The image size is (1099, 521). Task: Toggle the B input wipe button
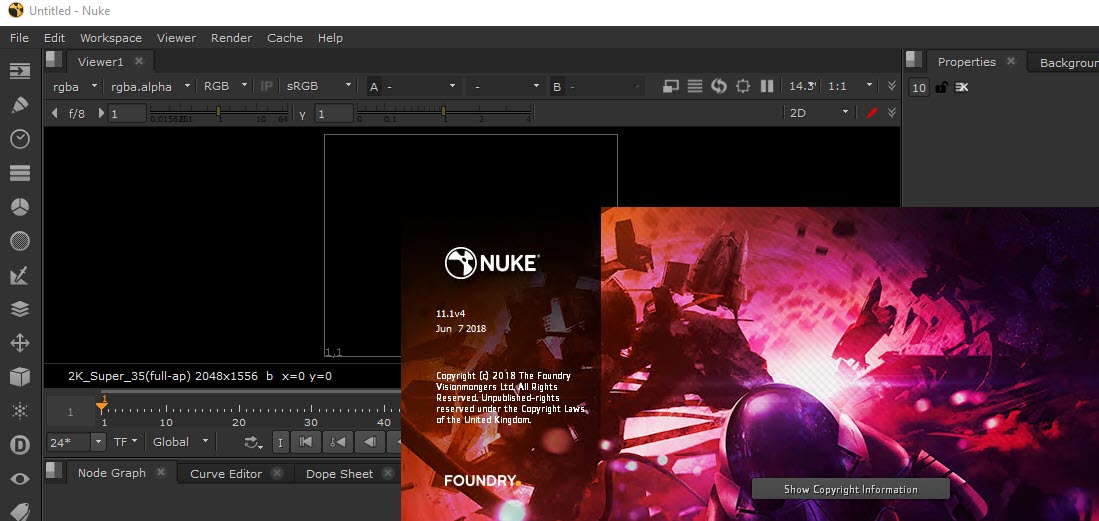557,87
